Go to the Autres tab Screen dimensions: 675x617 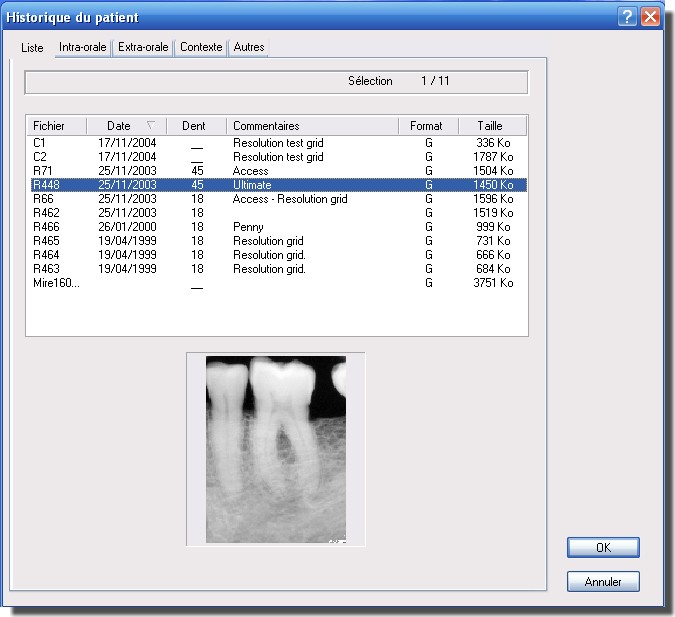pos(249,47)
